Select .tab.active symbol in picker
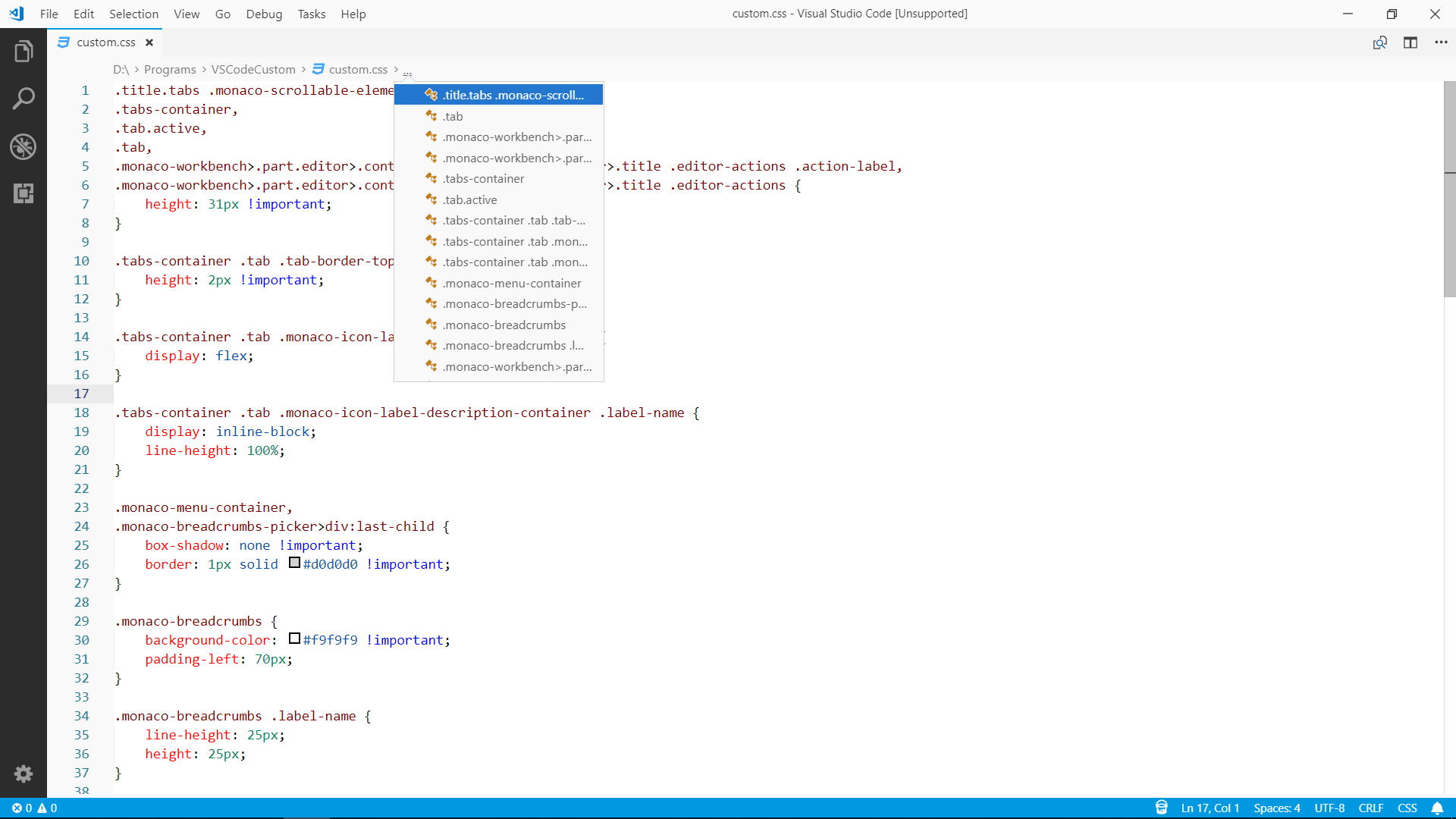 tap(499, 199)
